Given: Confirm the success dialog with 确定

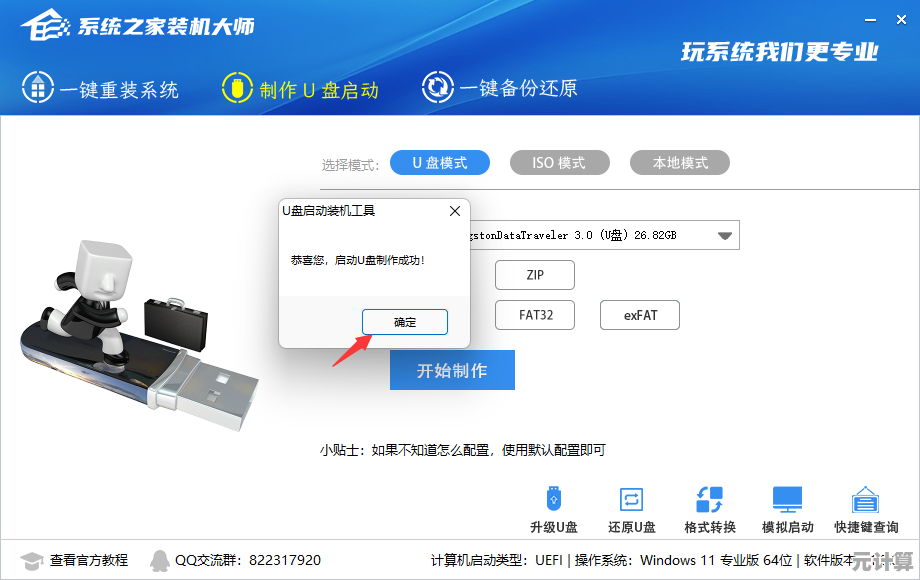Looking at the screenshot, I should click(x=405, y=322).
